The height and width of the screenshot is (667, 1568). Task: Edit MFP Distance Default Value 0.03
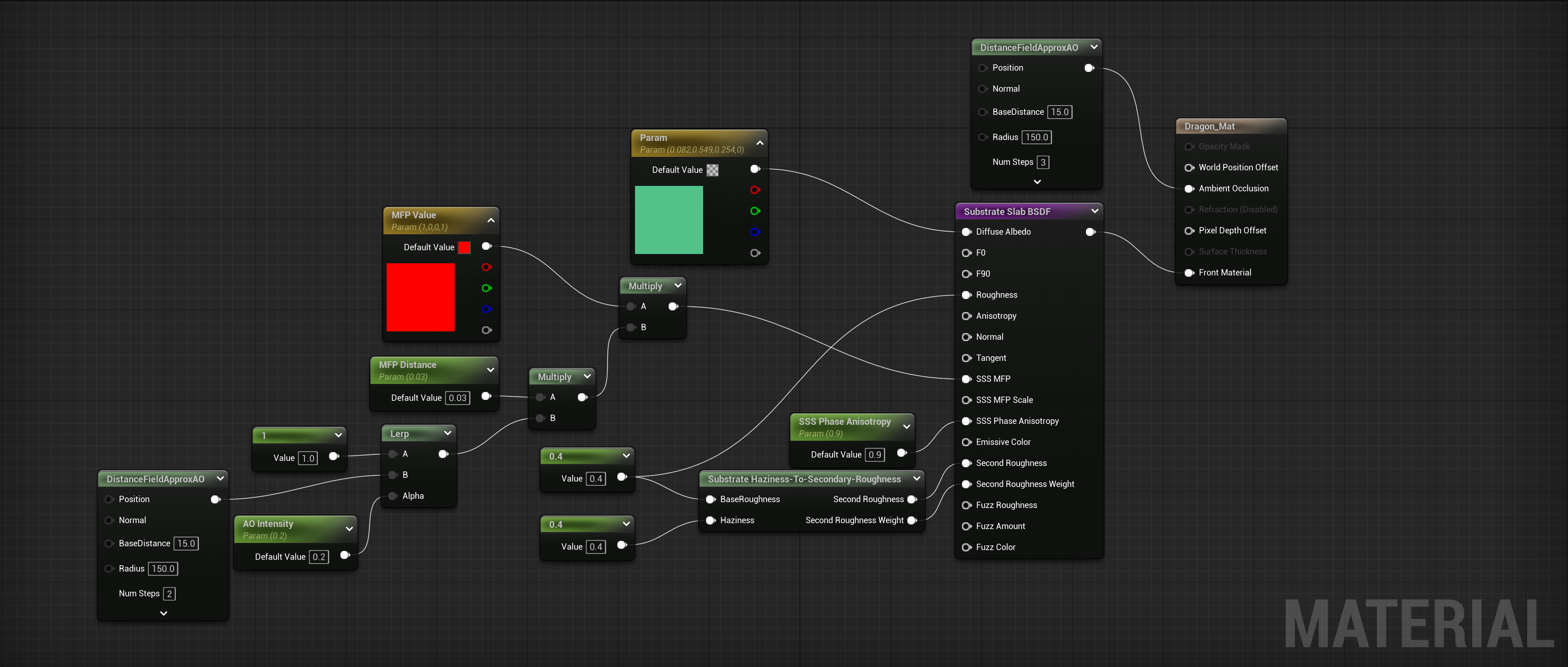tap(458, 398)
